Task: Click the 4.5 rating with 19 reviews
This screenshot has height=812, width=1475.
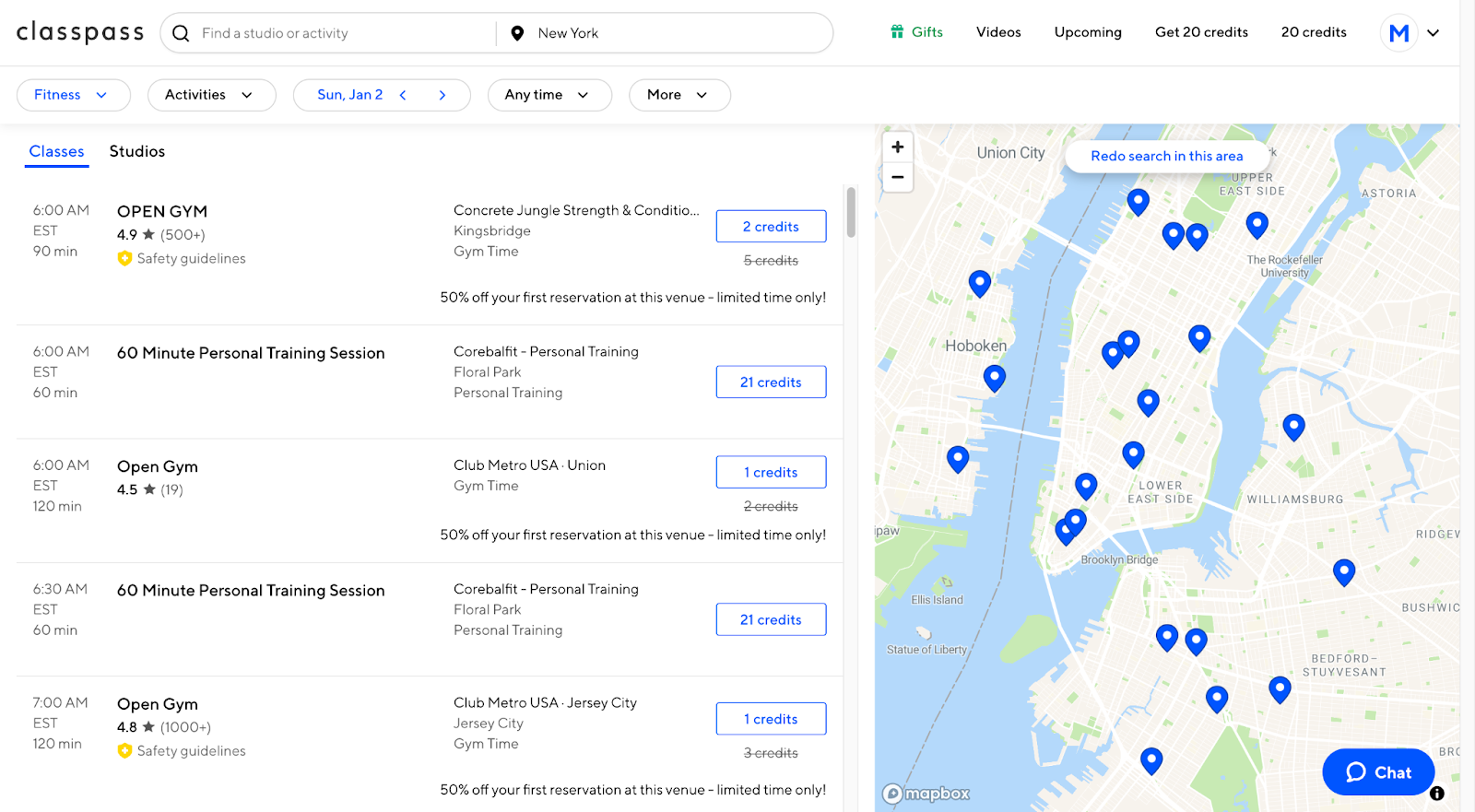Action: (150, 490)
